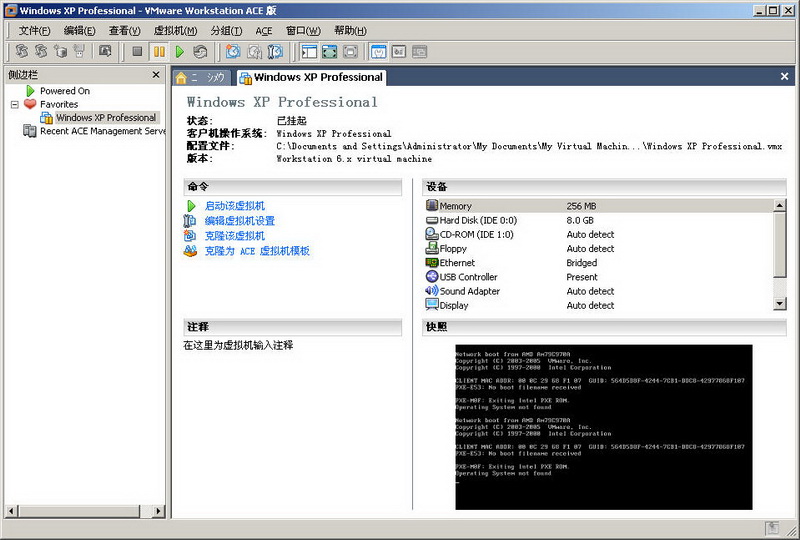Select the Hard Disk (IDE 0:0) device
This screenshot has height=540, width=800.
click(x=598, y=220)
